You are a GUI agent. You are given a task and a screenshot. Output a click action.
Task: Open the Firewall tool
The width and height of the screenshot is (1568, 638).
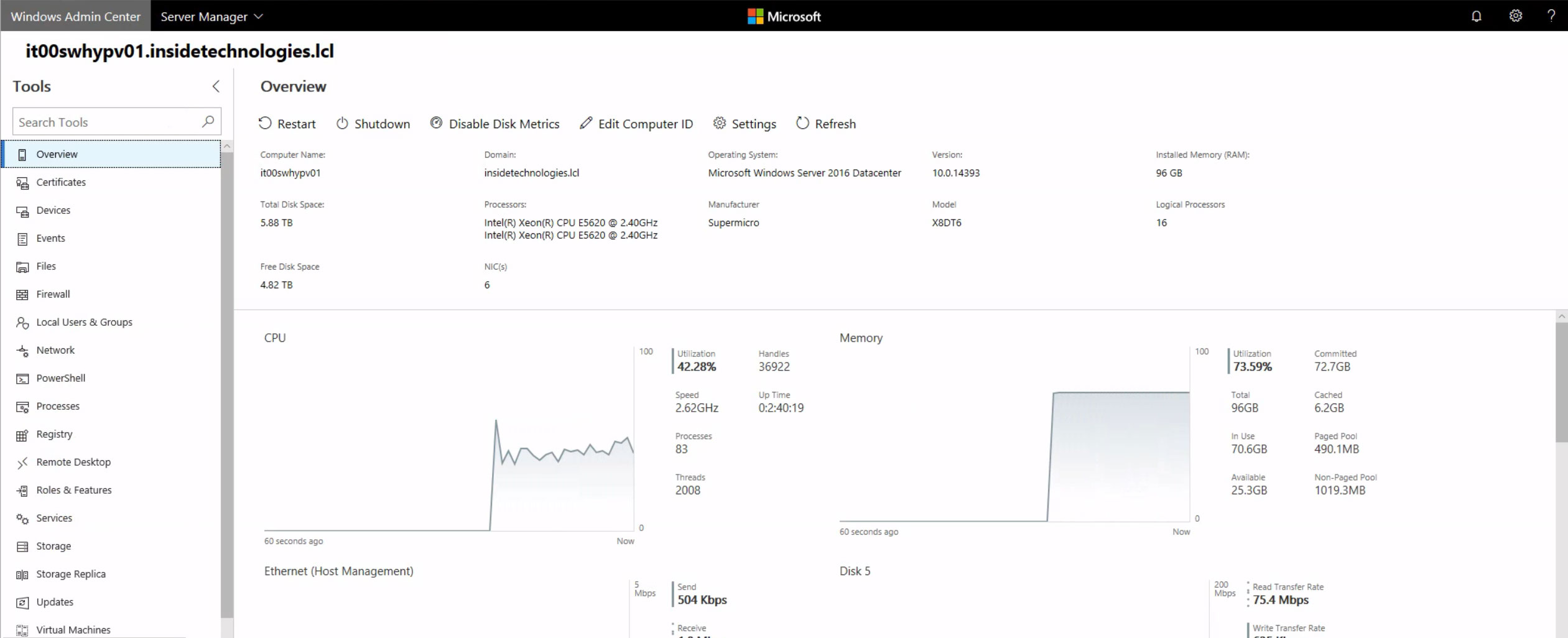click(112, 294)
